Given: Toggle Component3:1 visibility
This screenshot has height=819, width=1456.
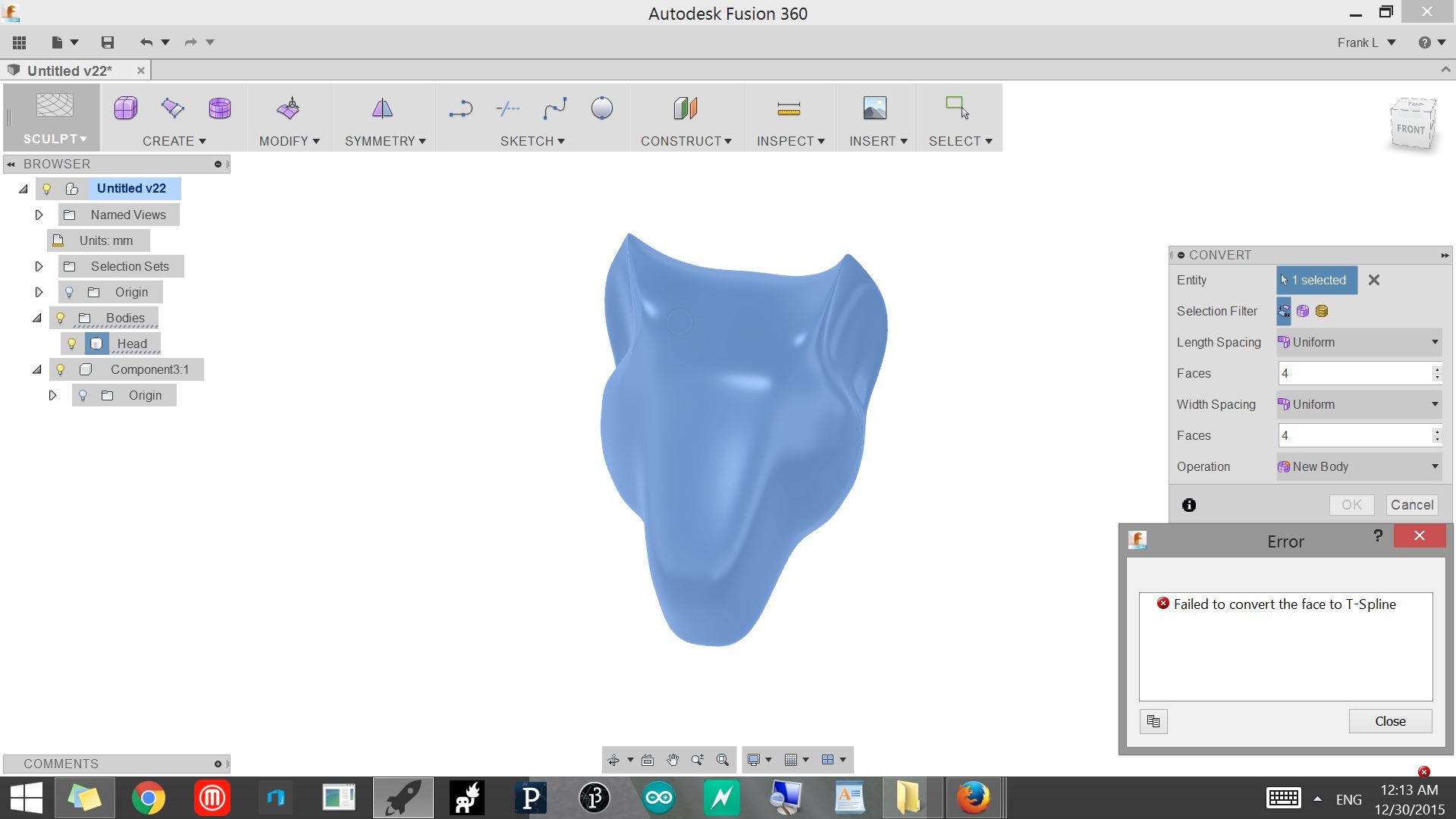Looking at the screenshot, I should 60,369.
